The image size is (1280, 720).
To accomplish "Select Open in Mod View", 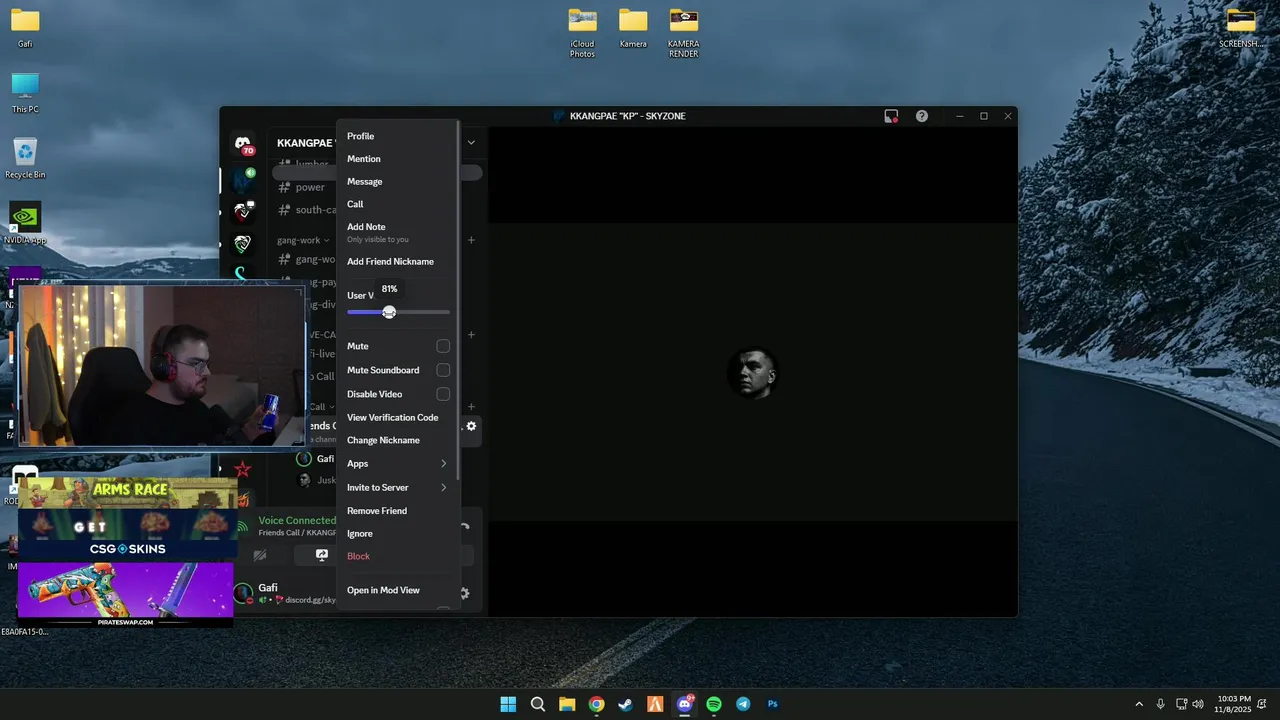I will [398, 591].
